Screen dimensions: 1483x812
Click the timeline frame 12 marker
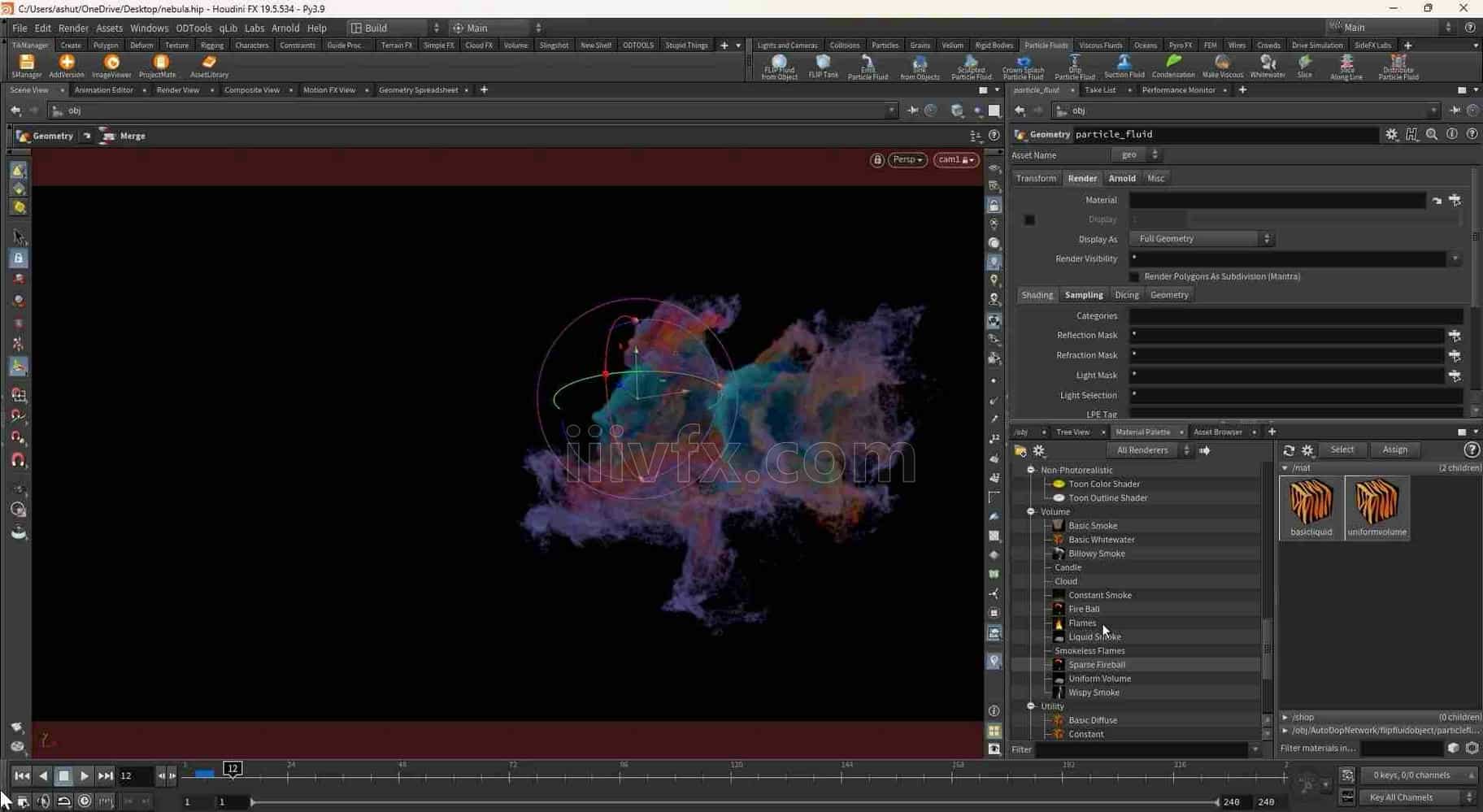(233, 768)
